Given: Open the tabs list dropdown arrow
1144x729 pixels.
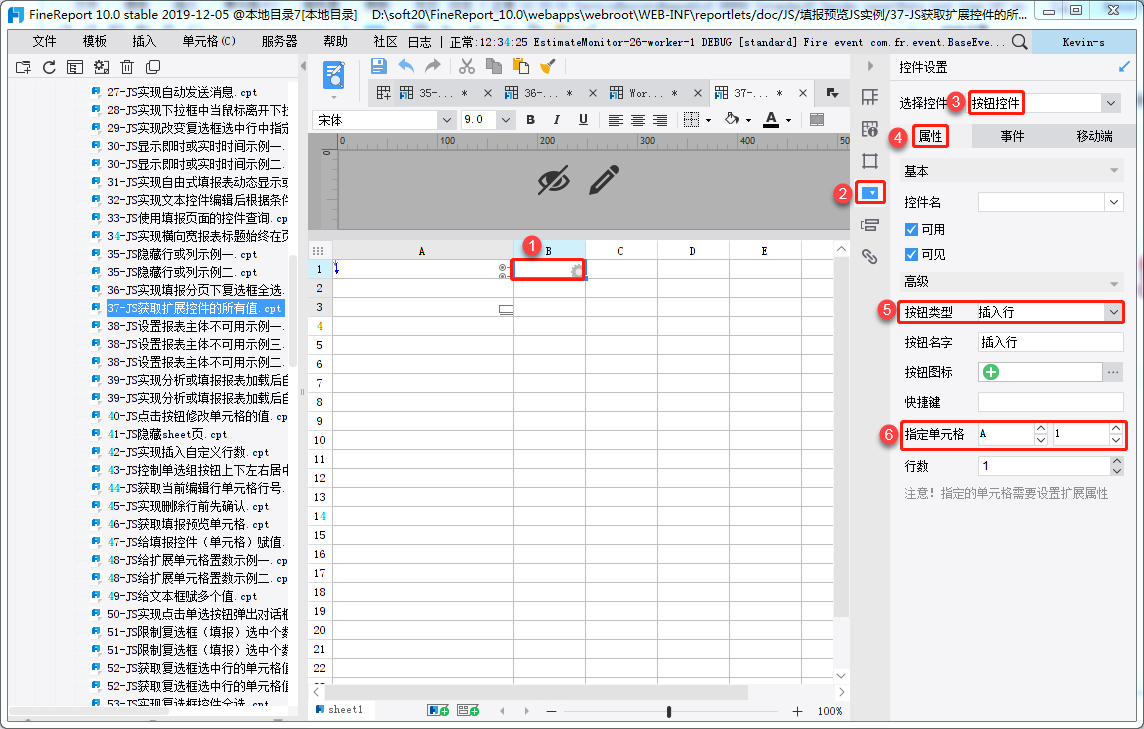Looking at the screenshot, I should click(832, 93).
